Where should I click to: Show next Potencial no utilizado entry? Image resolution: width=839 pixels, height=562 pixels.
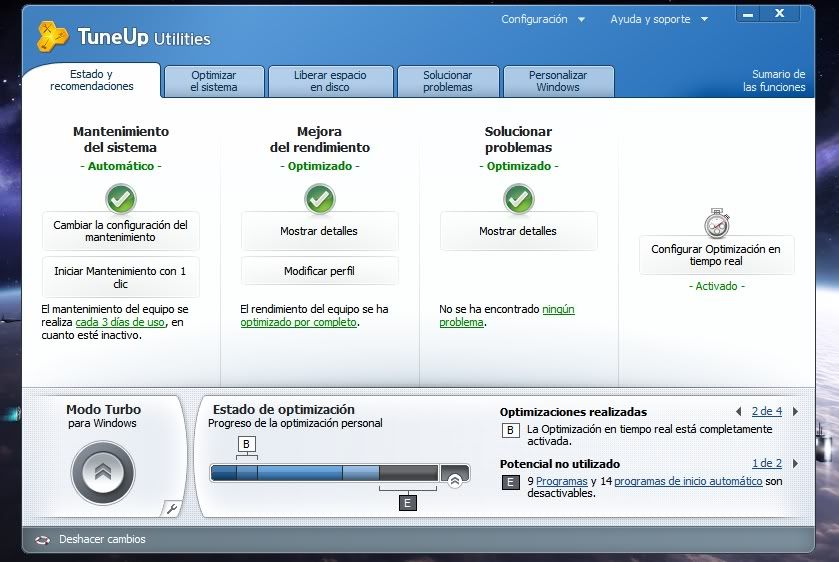796,464
